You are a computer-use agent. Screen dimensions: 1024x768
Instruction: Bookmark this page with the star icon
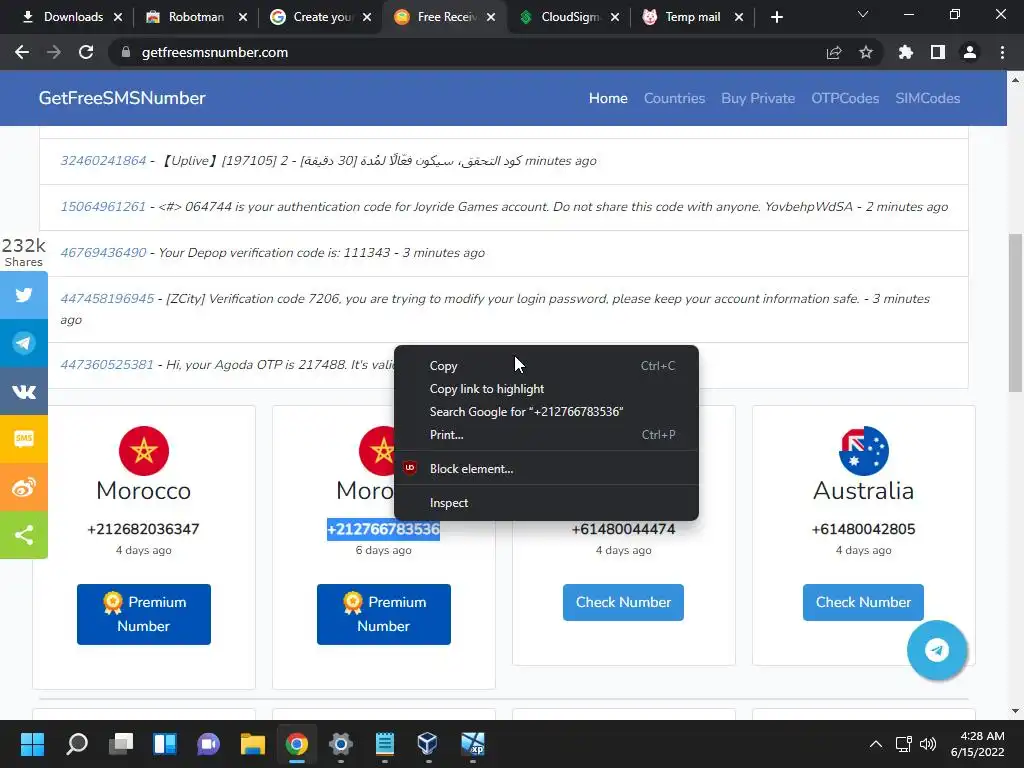click(865, 52)
